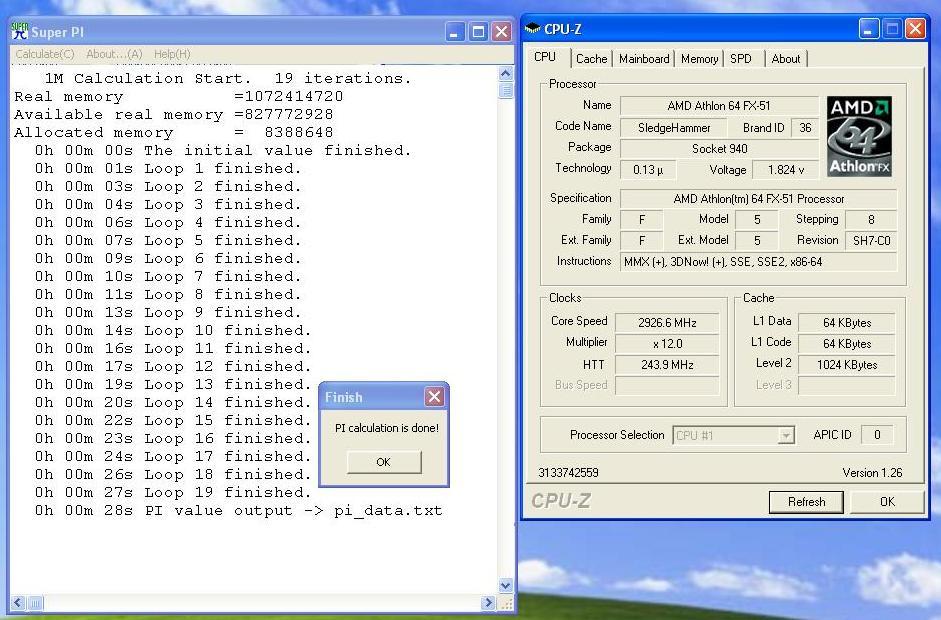The height and width of the screenshot is (620, 941).
Task: Click the HTT value 243.9 MHz
Action: tap(667, 365)
